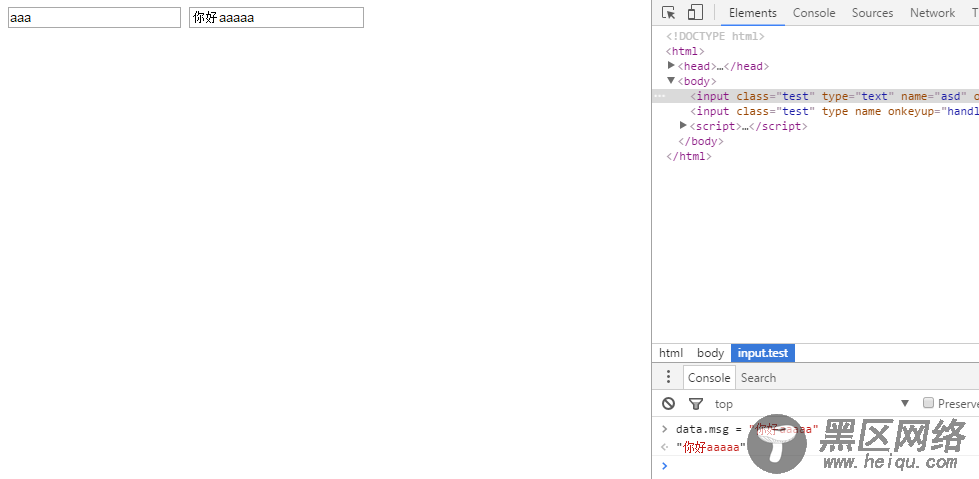Select the DOCTYPE html line
The height and width of the screenshot is (479, 979).
tap(716, 36)
